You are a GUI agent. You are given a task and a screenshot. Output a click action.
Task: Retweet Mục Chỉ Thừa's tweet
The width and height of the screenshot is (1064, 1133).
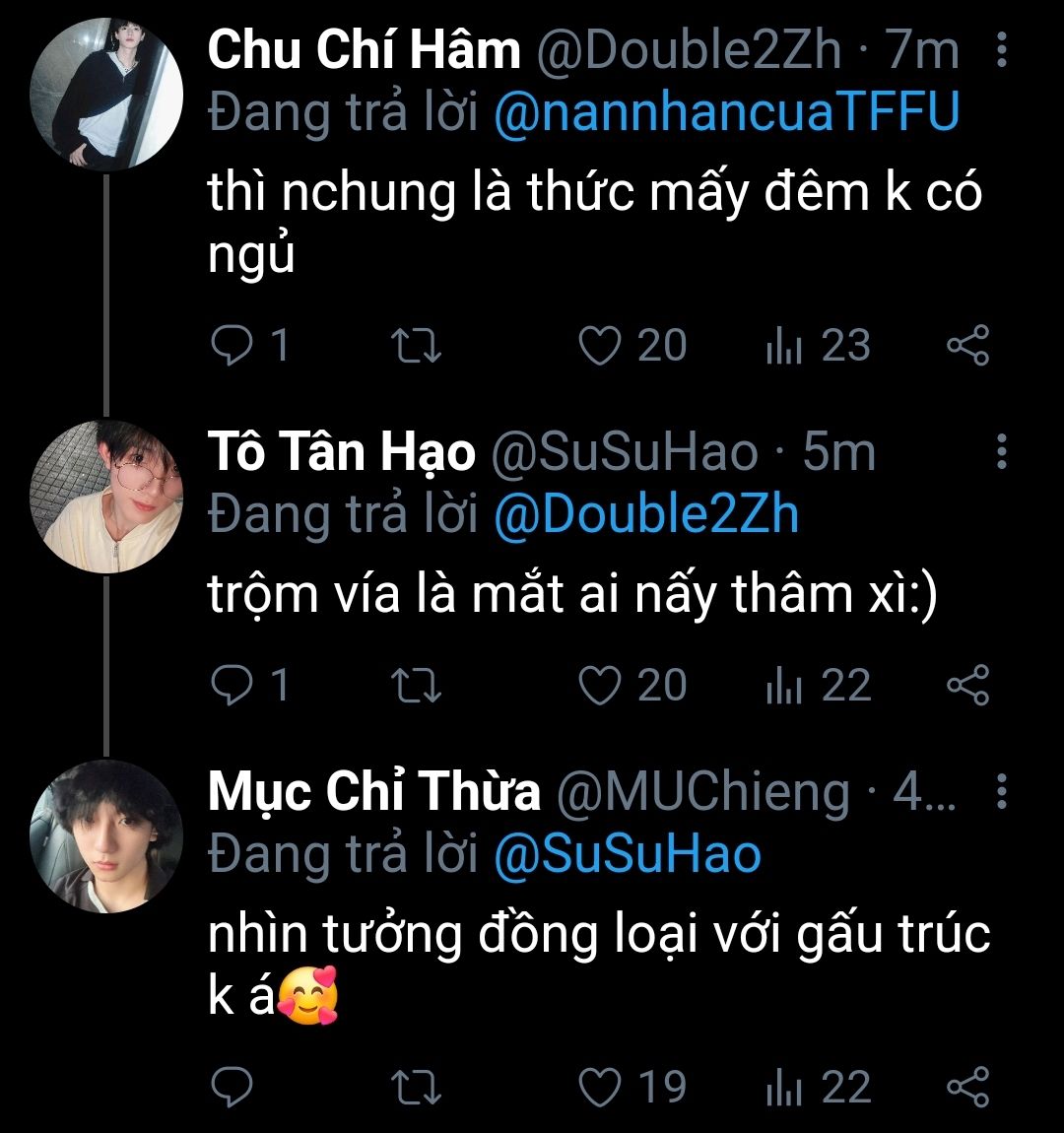(416, 1087)
